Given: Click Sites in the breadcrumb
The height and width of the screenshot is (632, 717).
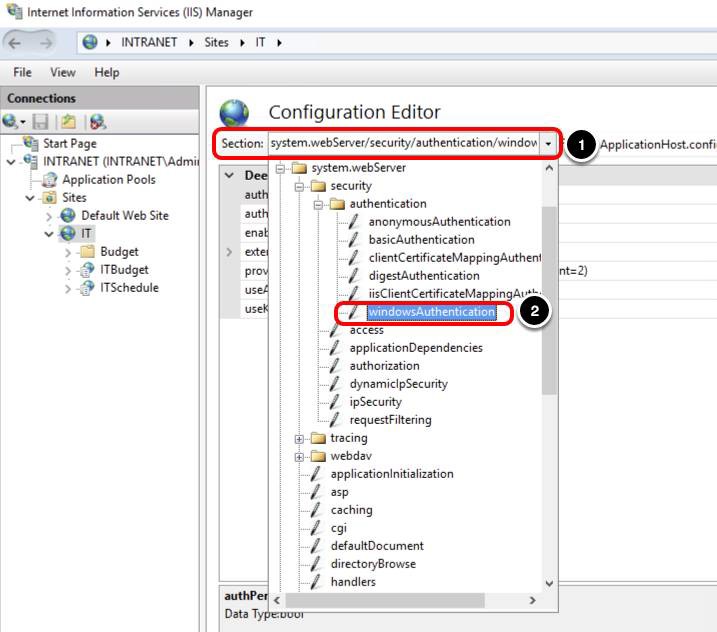Looking at the screenshot, I should (x=216, y=43).
